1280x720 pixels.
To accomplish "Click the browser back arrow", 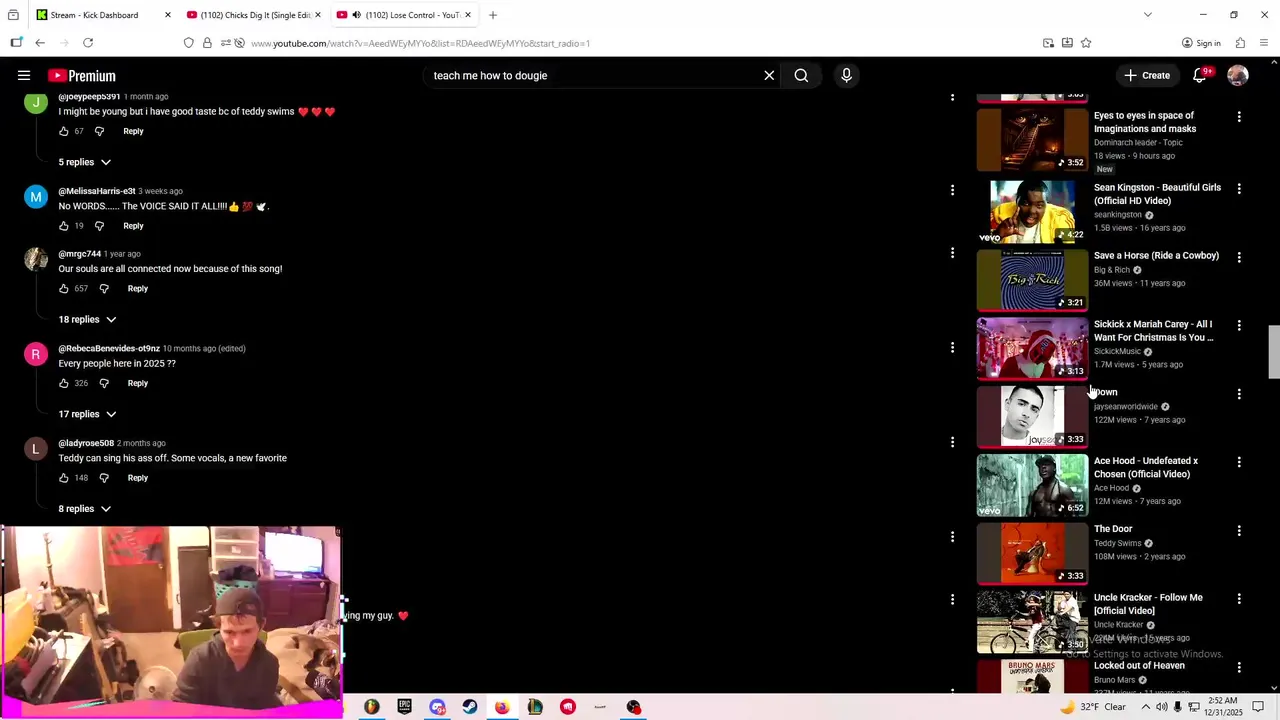I will (40, 43).
